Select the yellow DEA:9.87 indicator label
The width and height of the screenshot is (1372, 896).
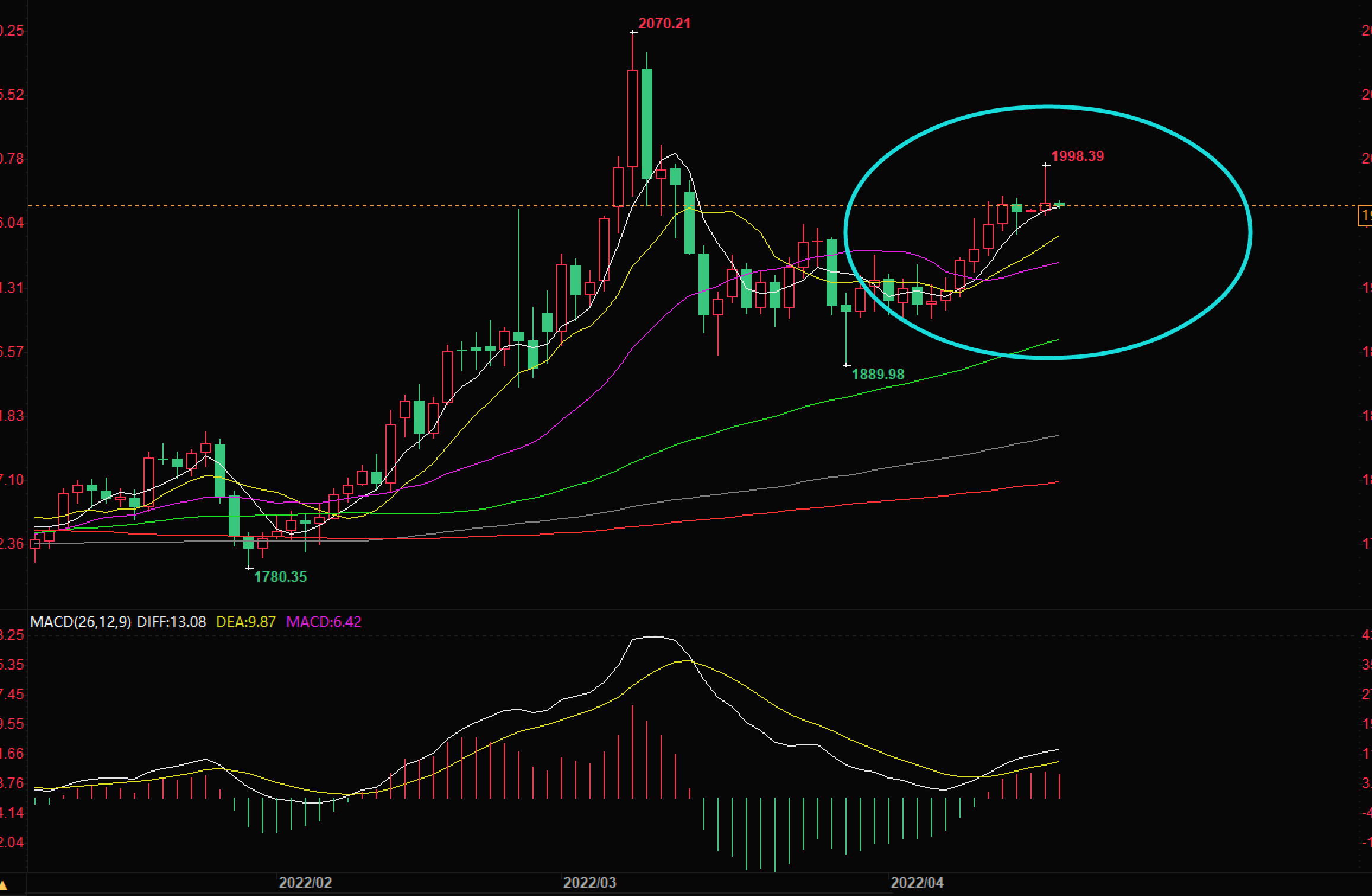pos(246,622)
